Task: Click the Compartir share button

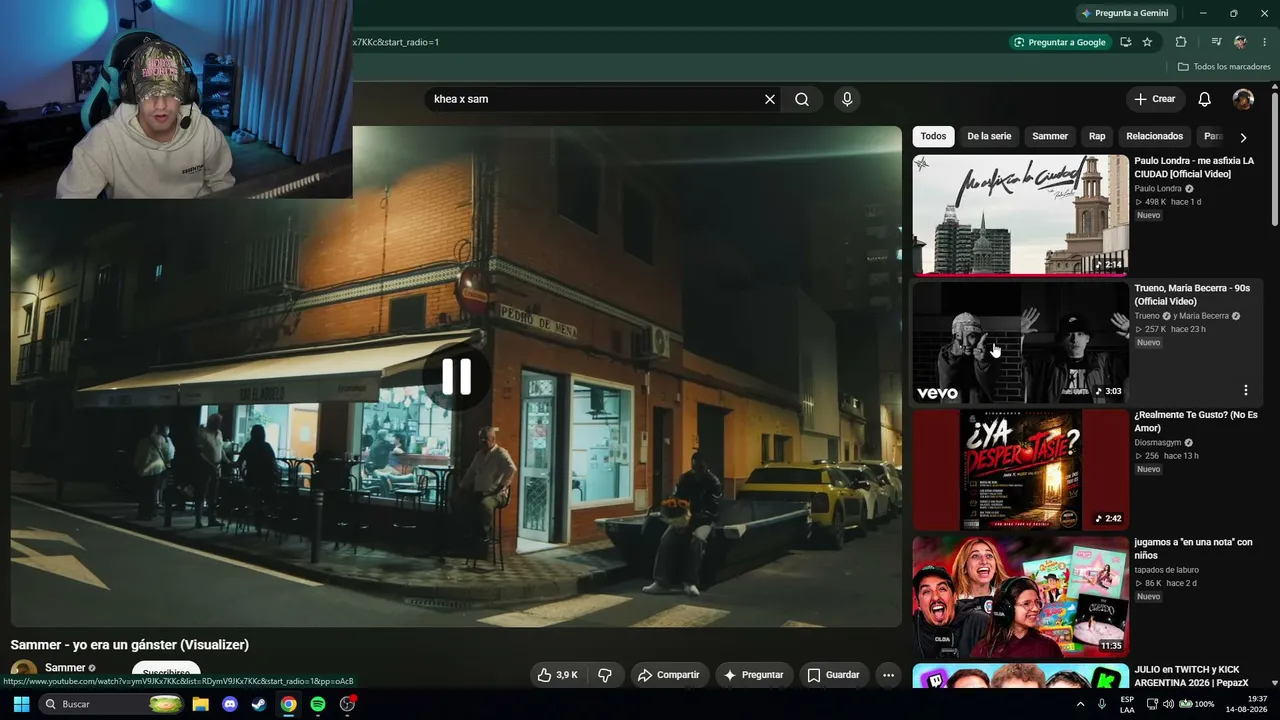Action: point(668,675)
